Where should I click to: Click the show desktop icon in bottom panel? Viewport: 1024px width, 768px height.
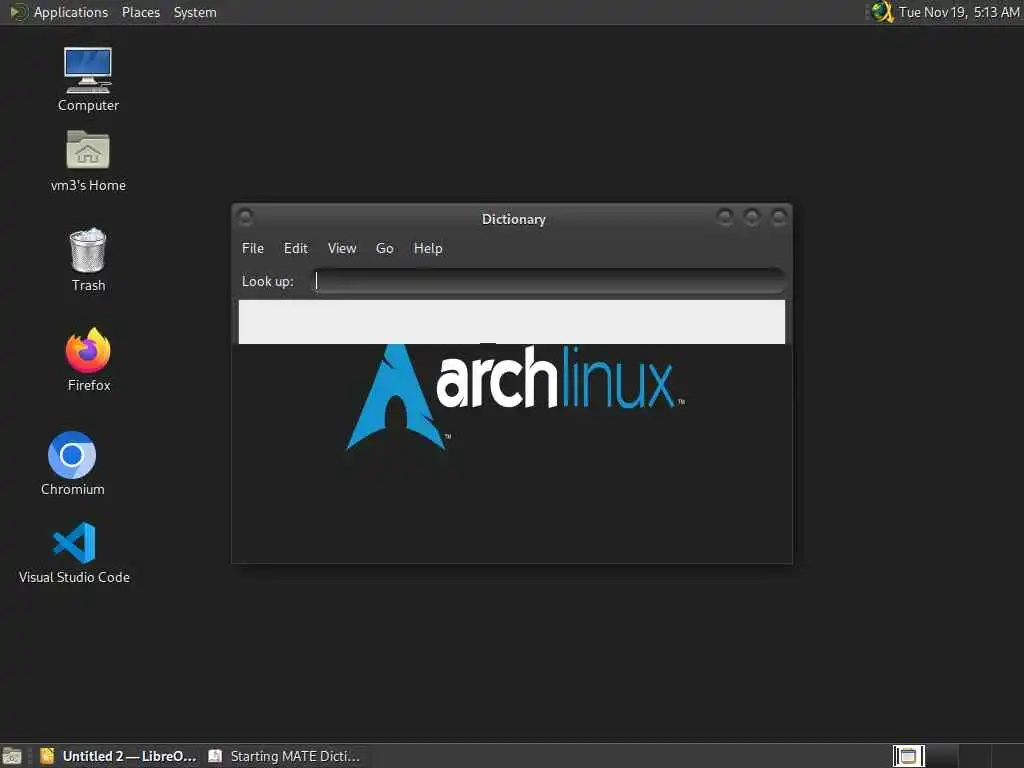12,756
